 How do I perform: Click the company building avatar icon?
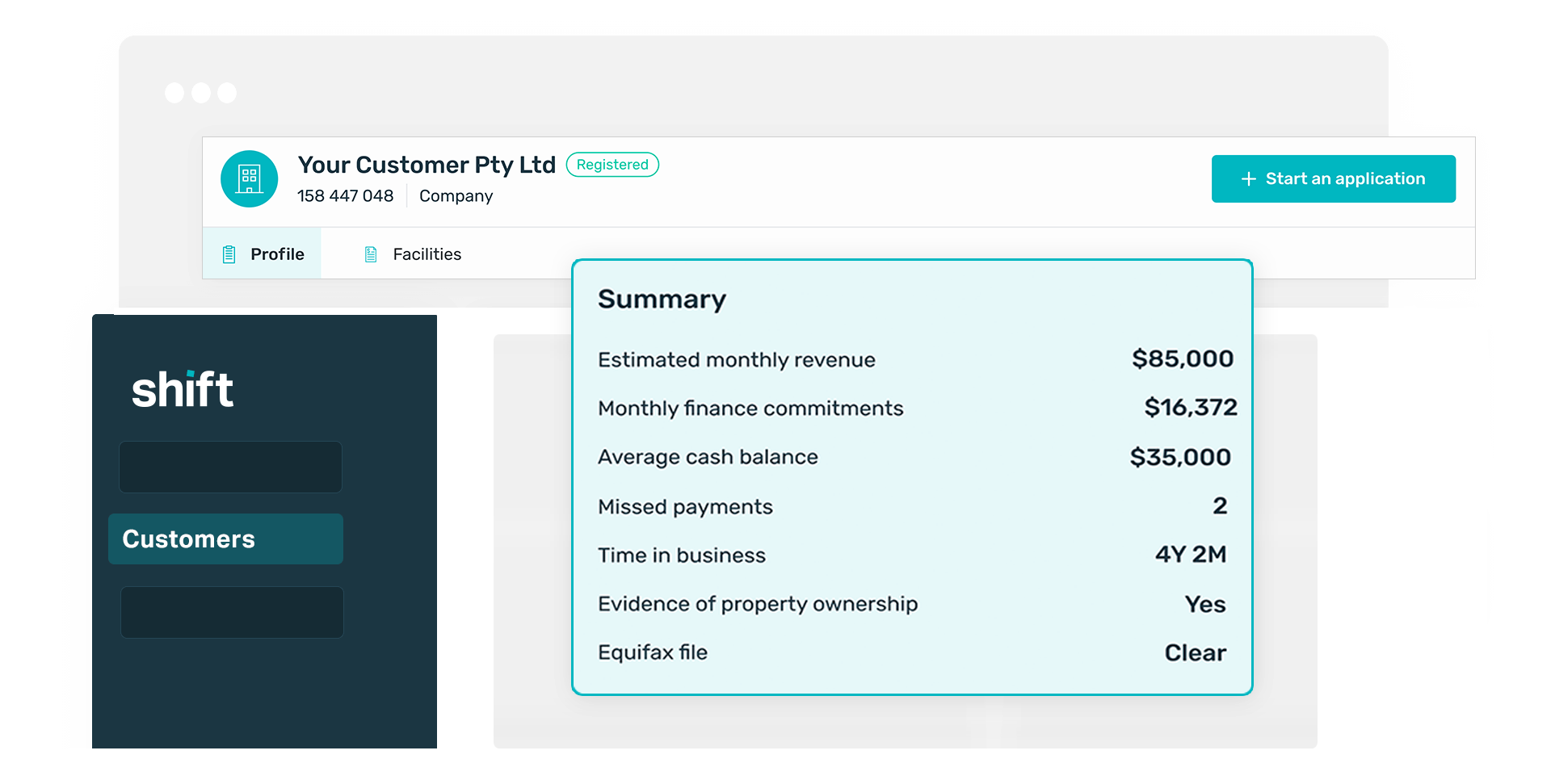pos(250,179)
